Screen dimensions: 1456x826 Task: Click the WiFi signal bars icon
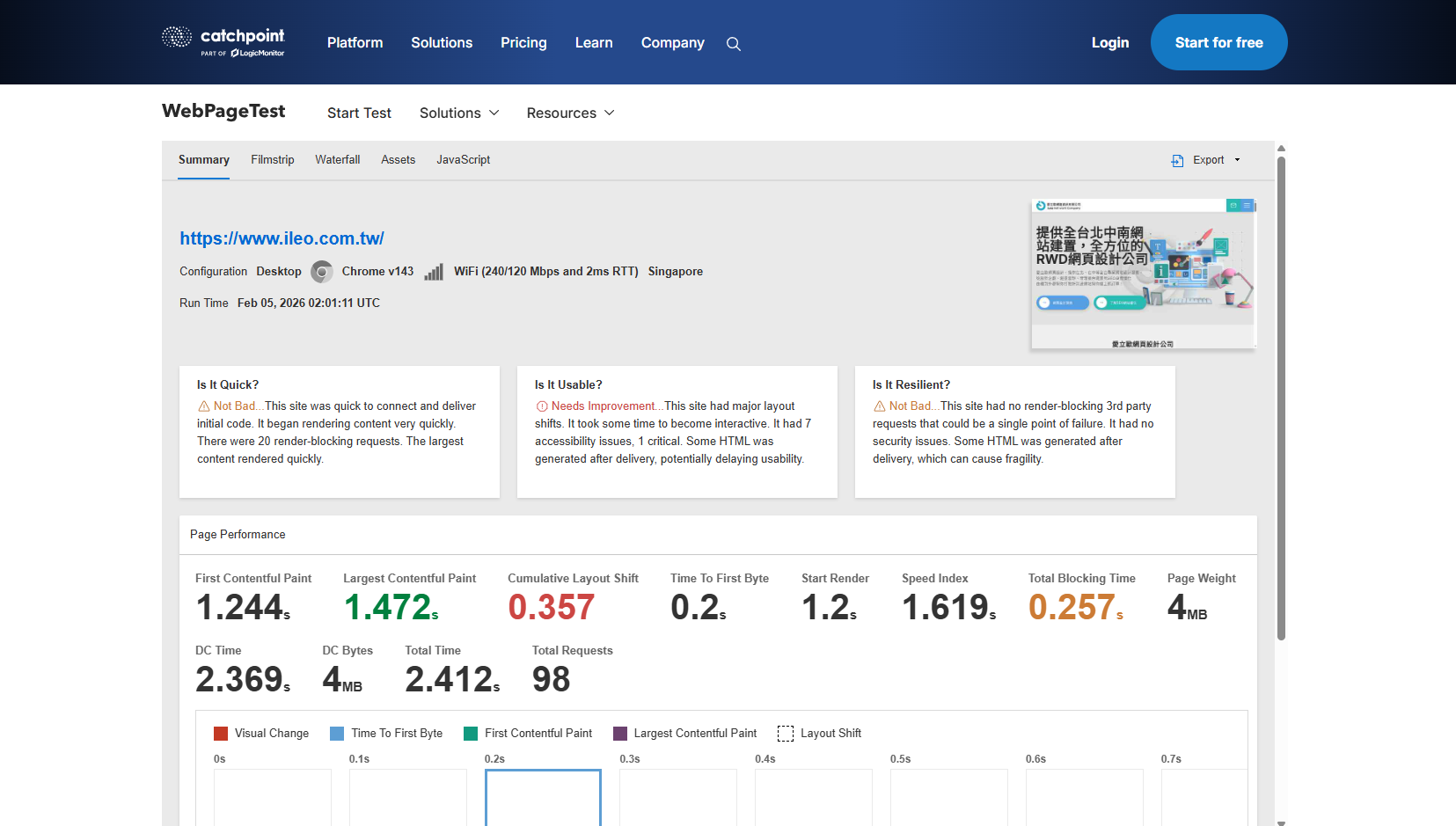tap(434, 272)
